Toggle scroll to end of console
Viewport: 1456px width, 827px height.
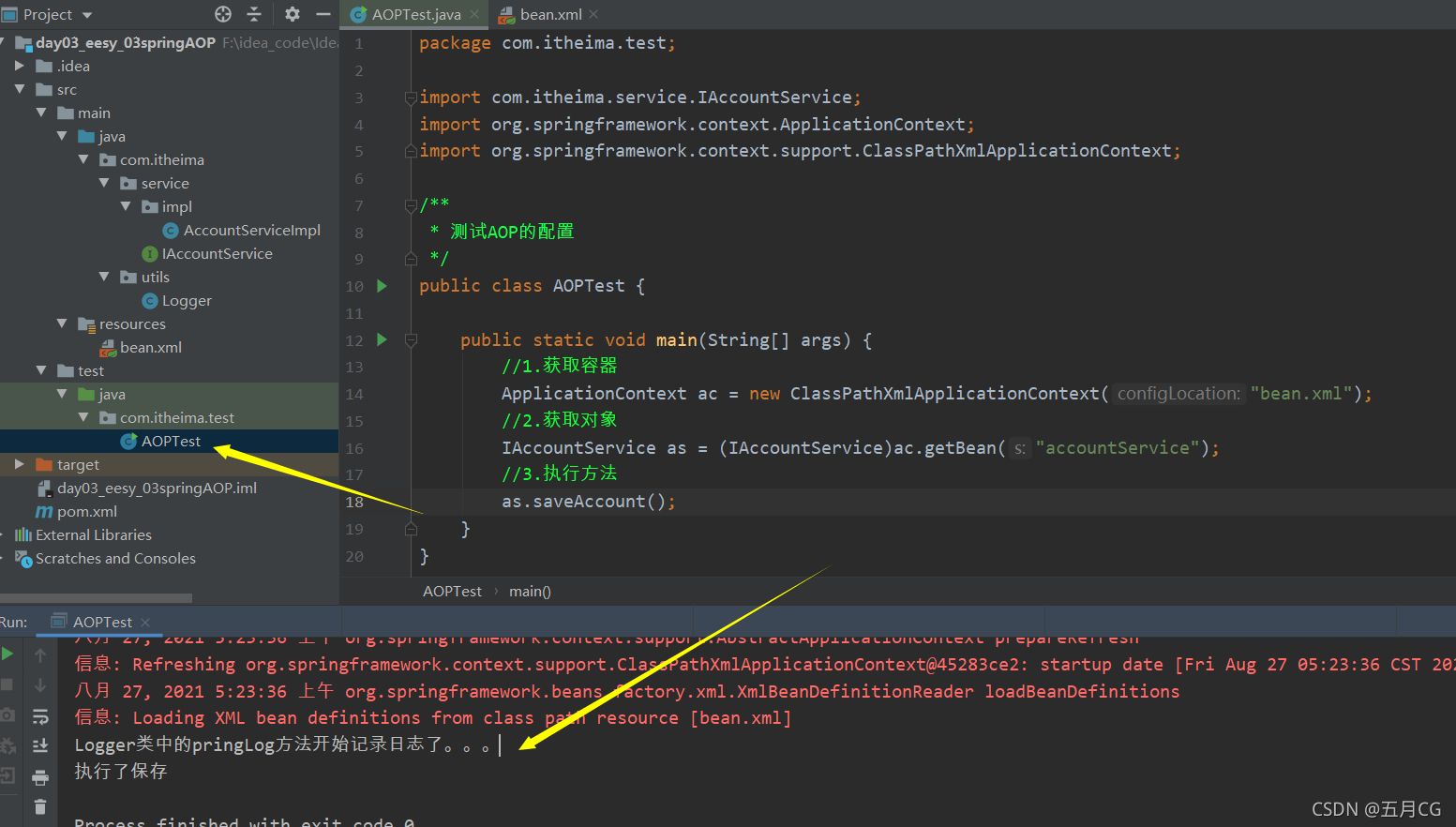click(40, 745)
